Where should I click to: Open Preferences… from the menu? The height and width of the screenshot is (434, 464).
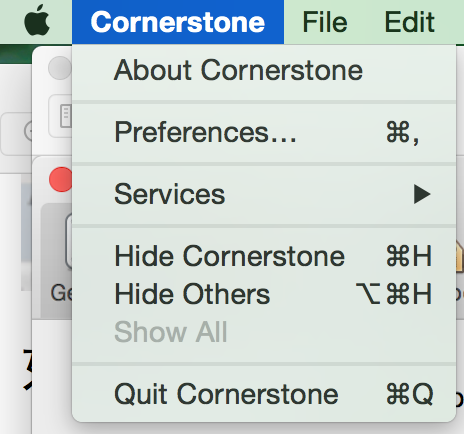point(264,133)
